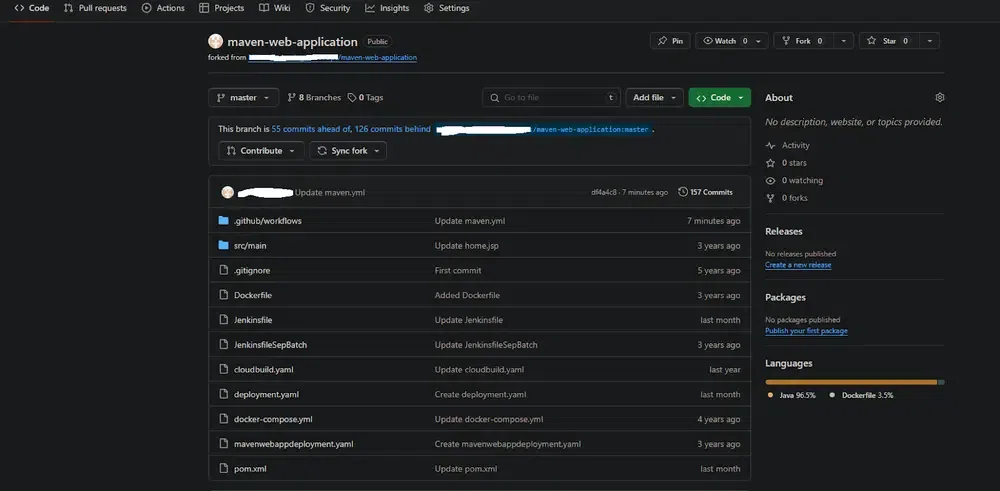Focus the Go to file search field
Screen dimensions: 1000x491
coord(551,98)
